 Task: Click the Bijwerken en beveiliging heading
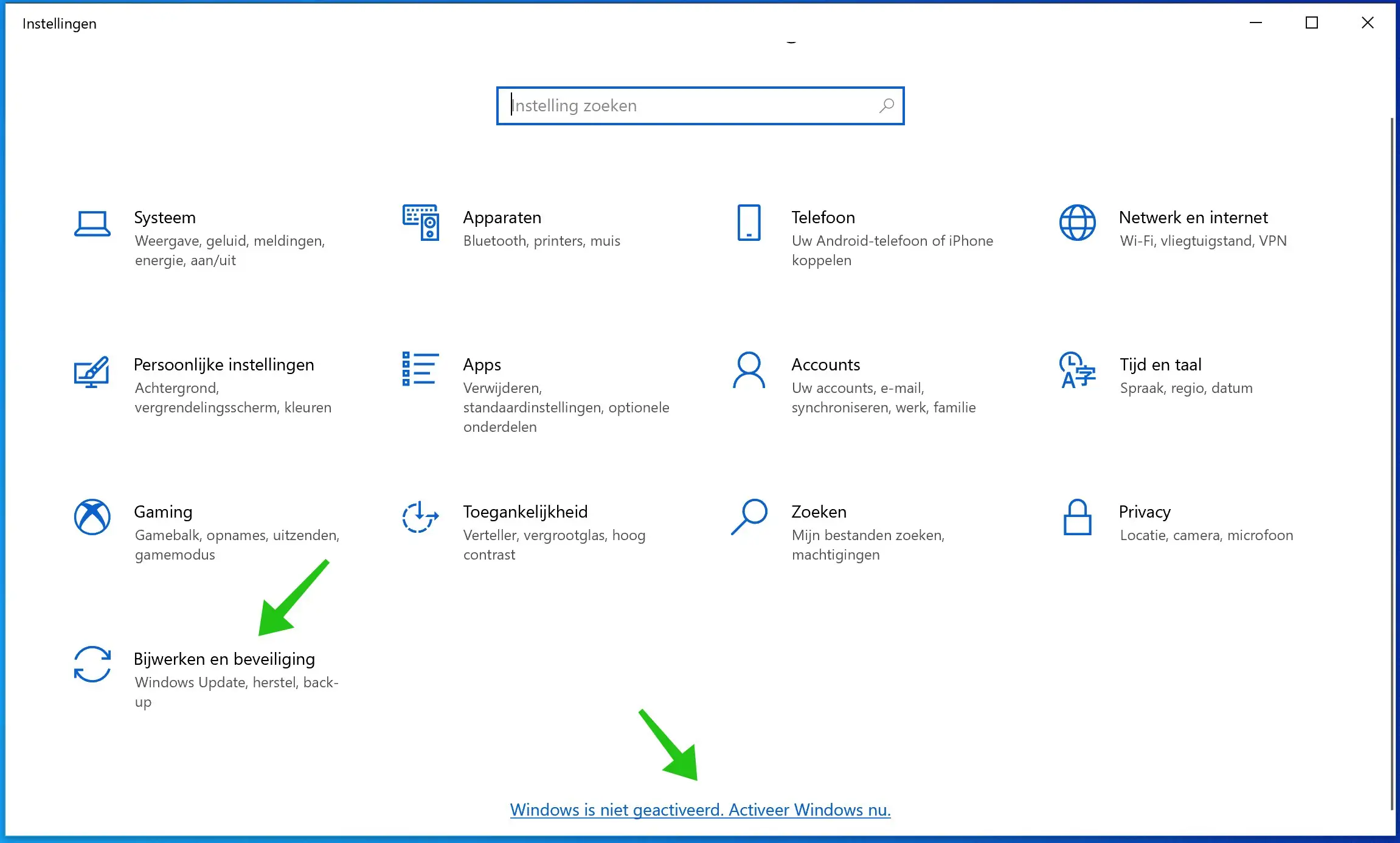click(224, 659)
